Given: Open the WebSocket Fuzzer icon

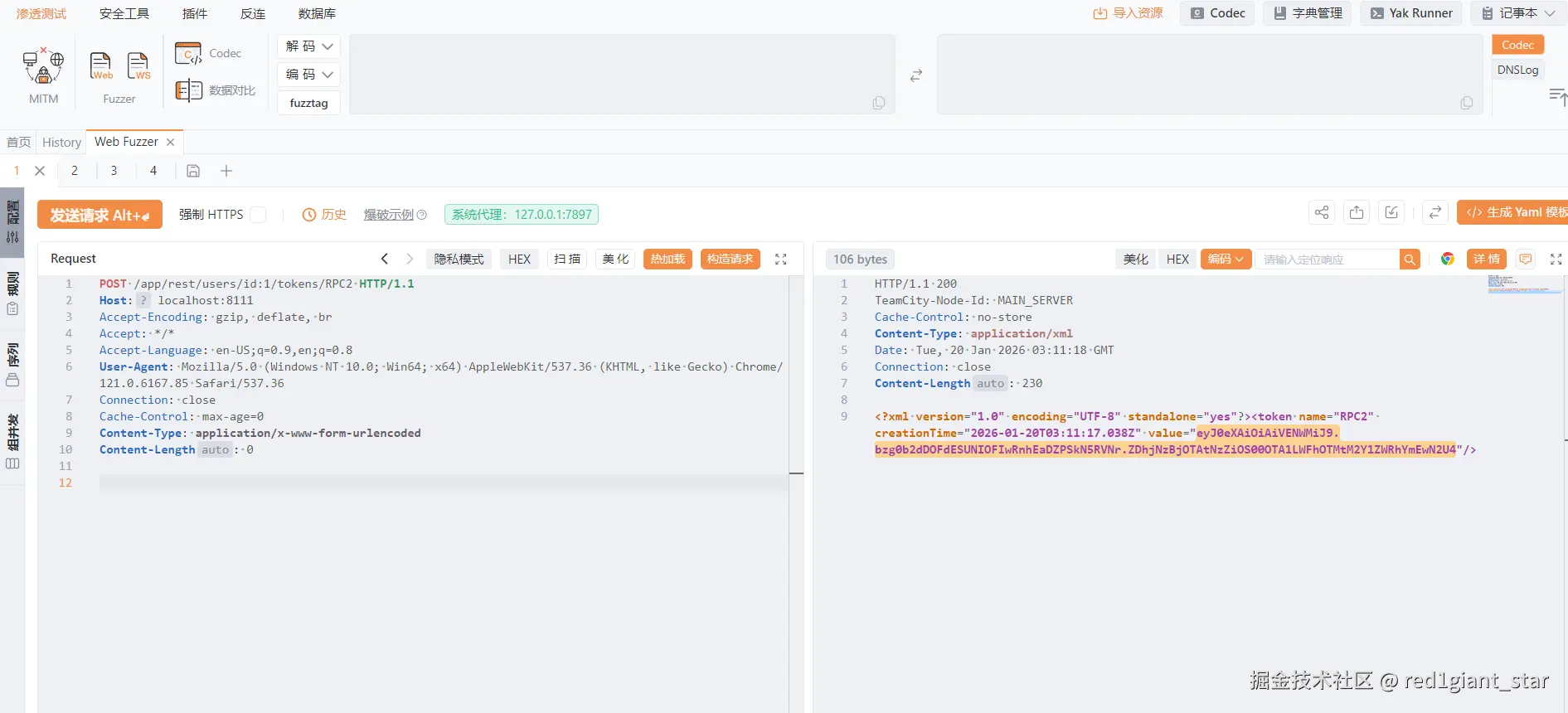Looking at the screenshot, I should tap(138, 66).
